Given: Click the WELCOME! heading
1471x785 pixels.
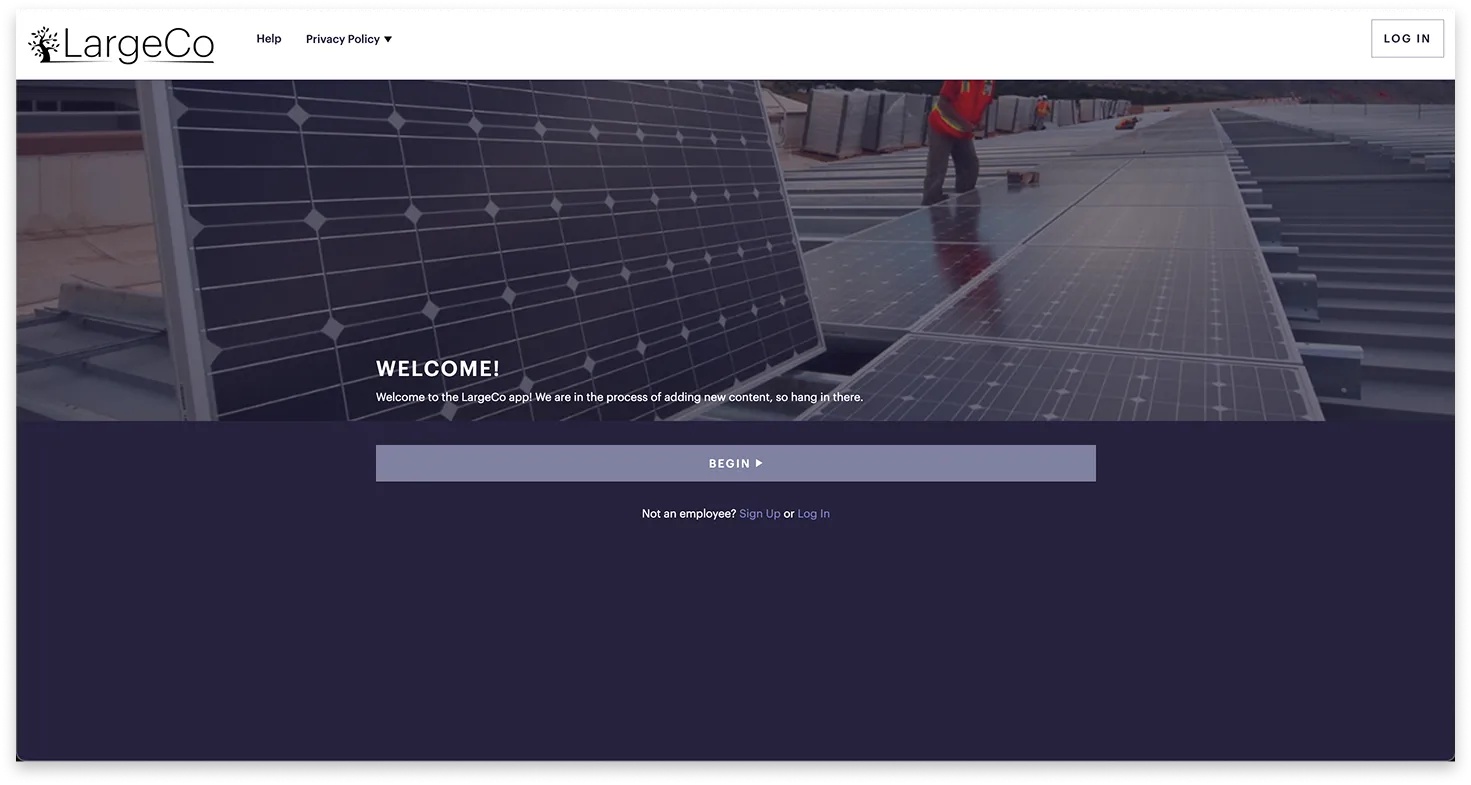Looking at the screenshot, I should click(x=438, y=369).
